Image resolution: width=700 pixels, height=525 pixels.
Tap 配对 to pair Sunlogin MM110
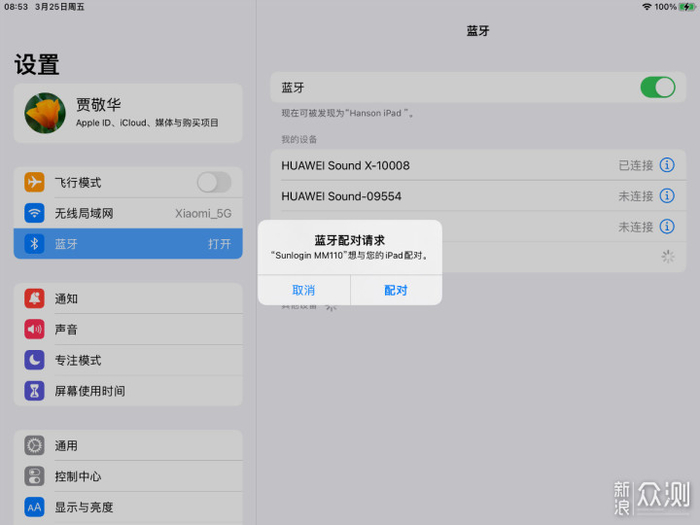[x=396, y=290]
